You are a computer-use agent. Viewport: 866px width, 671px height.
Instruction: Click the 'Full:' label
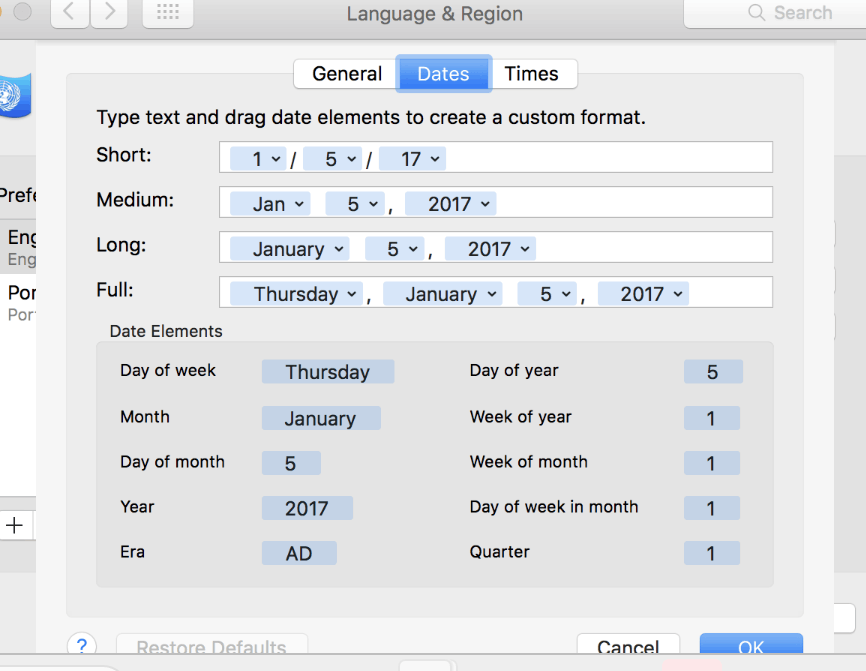(x=115, y=289)
